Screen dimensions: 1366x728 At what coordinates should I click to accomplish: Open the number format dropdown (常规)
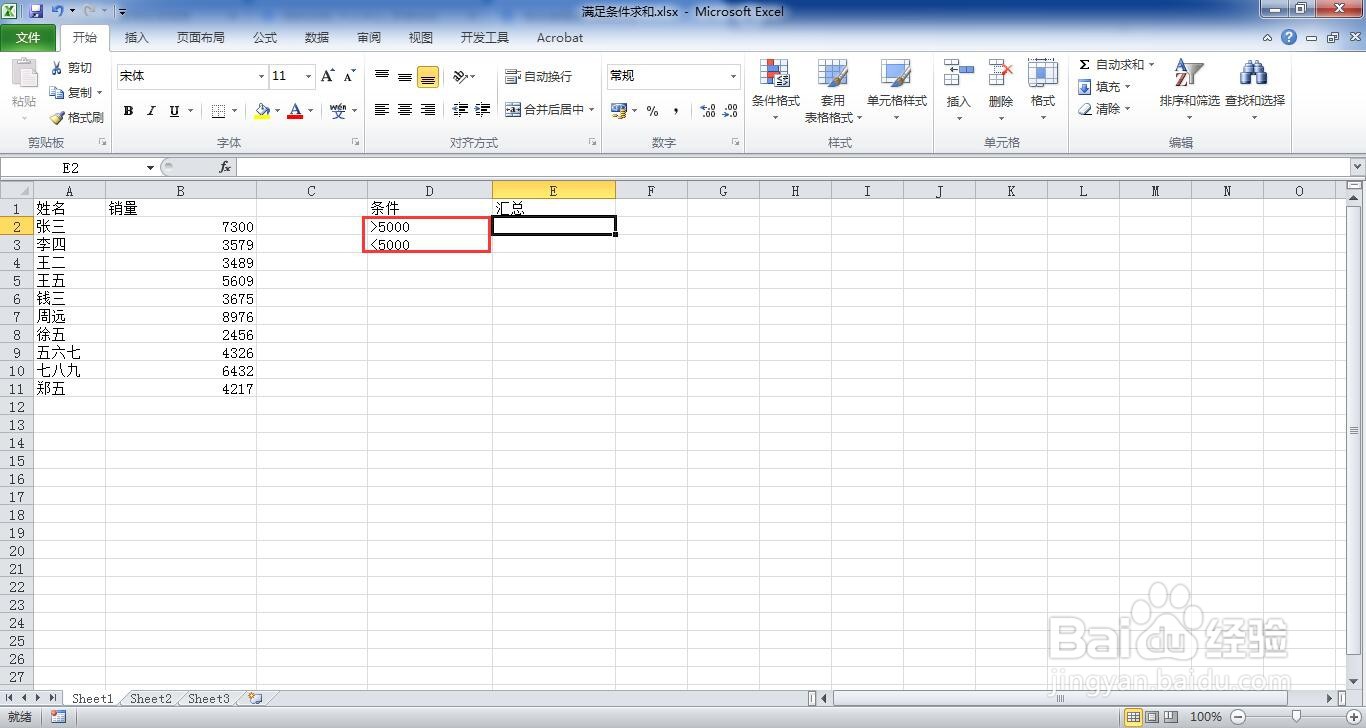coord(733,76)
